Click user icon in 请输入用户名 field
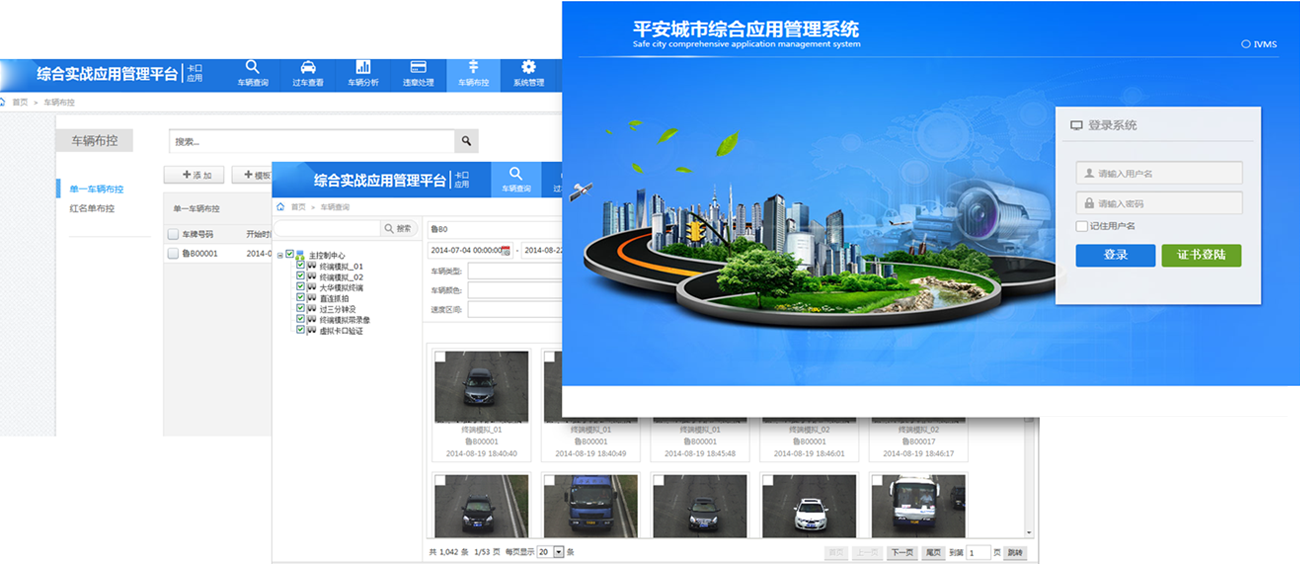This screenshot has width=1302, height=564. click(x=1089, y=173)
